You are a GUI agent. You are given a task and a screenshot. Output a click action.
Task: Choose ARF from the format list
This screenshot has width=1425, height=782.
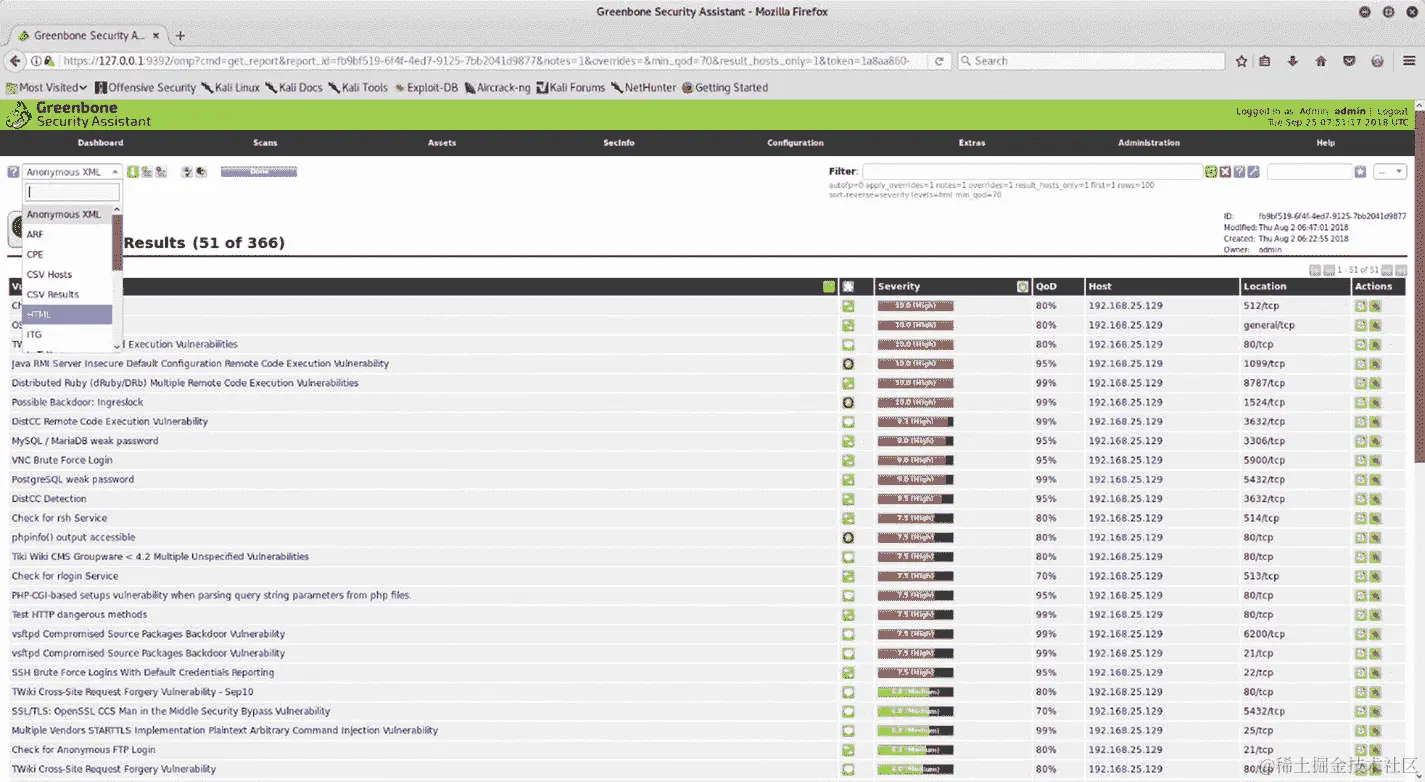point(67,234)
